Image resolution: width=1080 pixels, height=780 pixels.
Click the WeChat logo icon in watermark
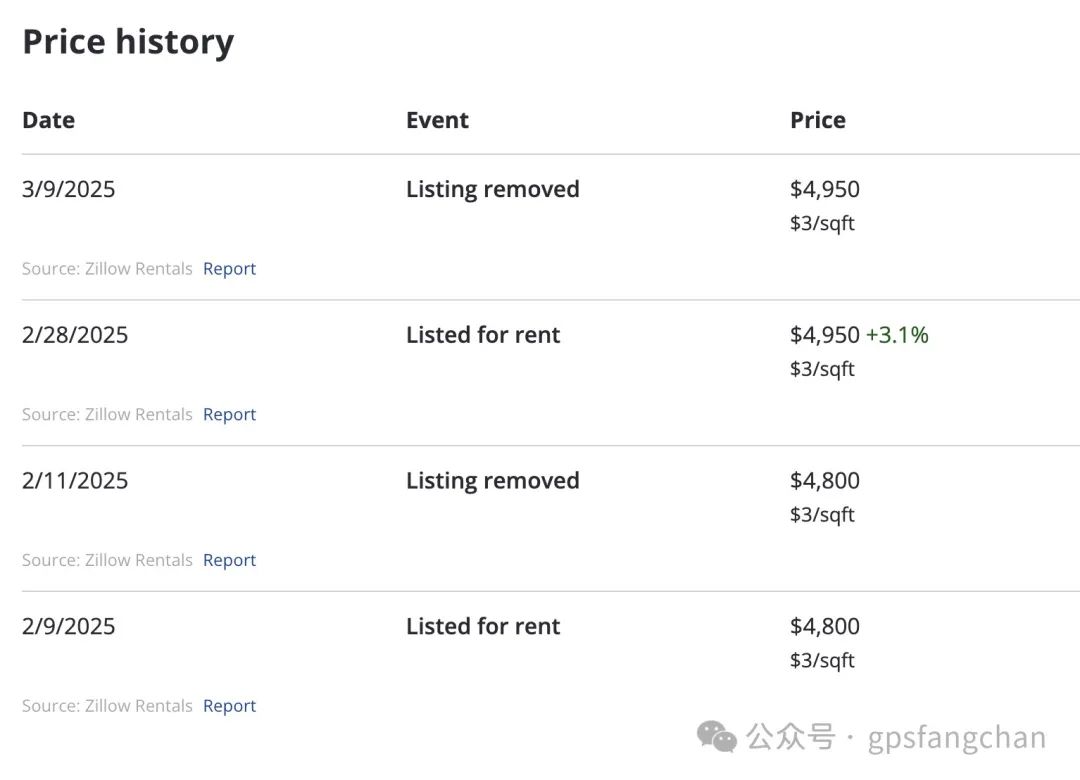[717, 737]
